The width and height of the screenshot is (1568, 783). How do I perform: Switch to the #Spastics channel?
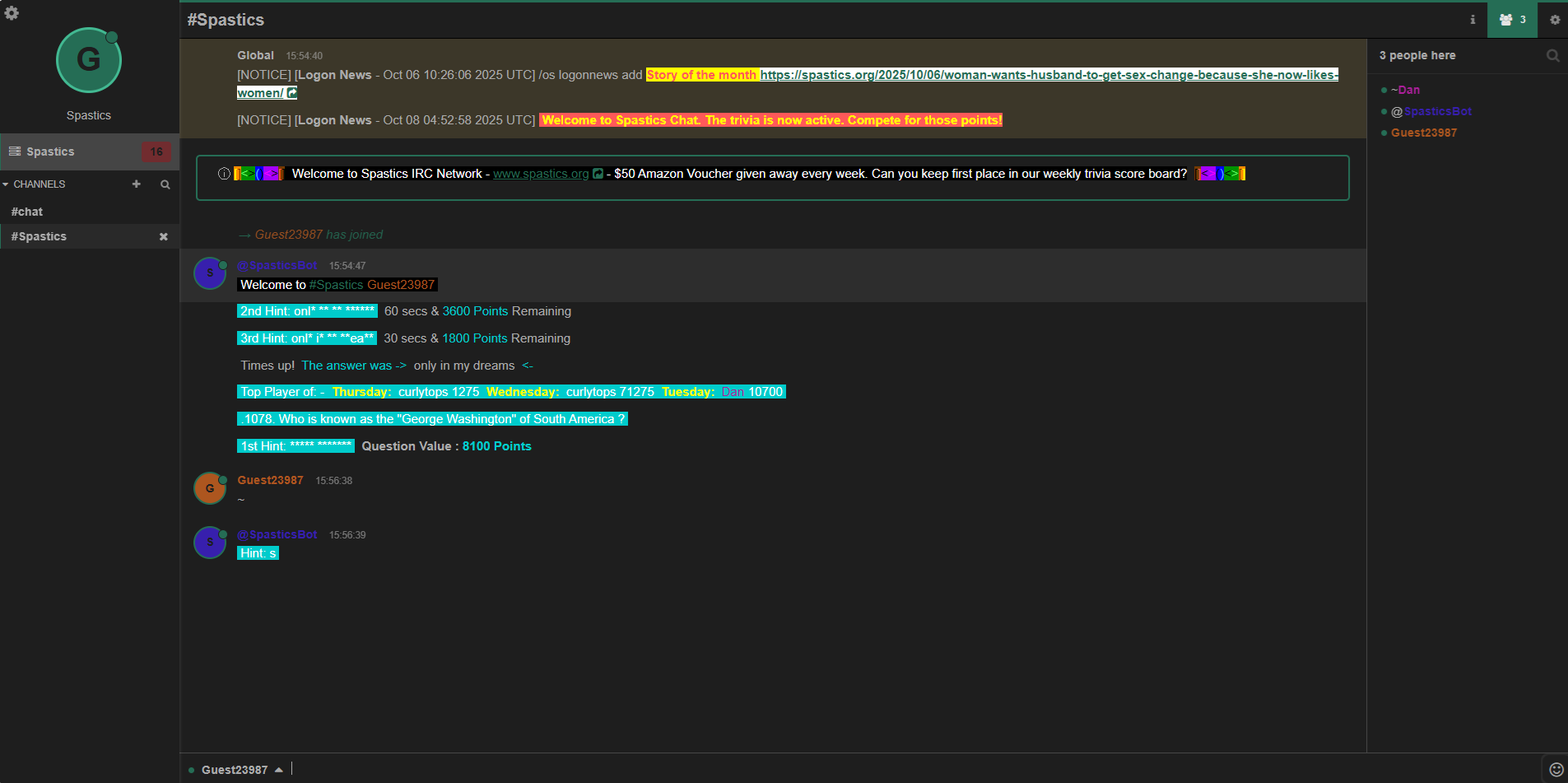click(39, 237)
